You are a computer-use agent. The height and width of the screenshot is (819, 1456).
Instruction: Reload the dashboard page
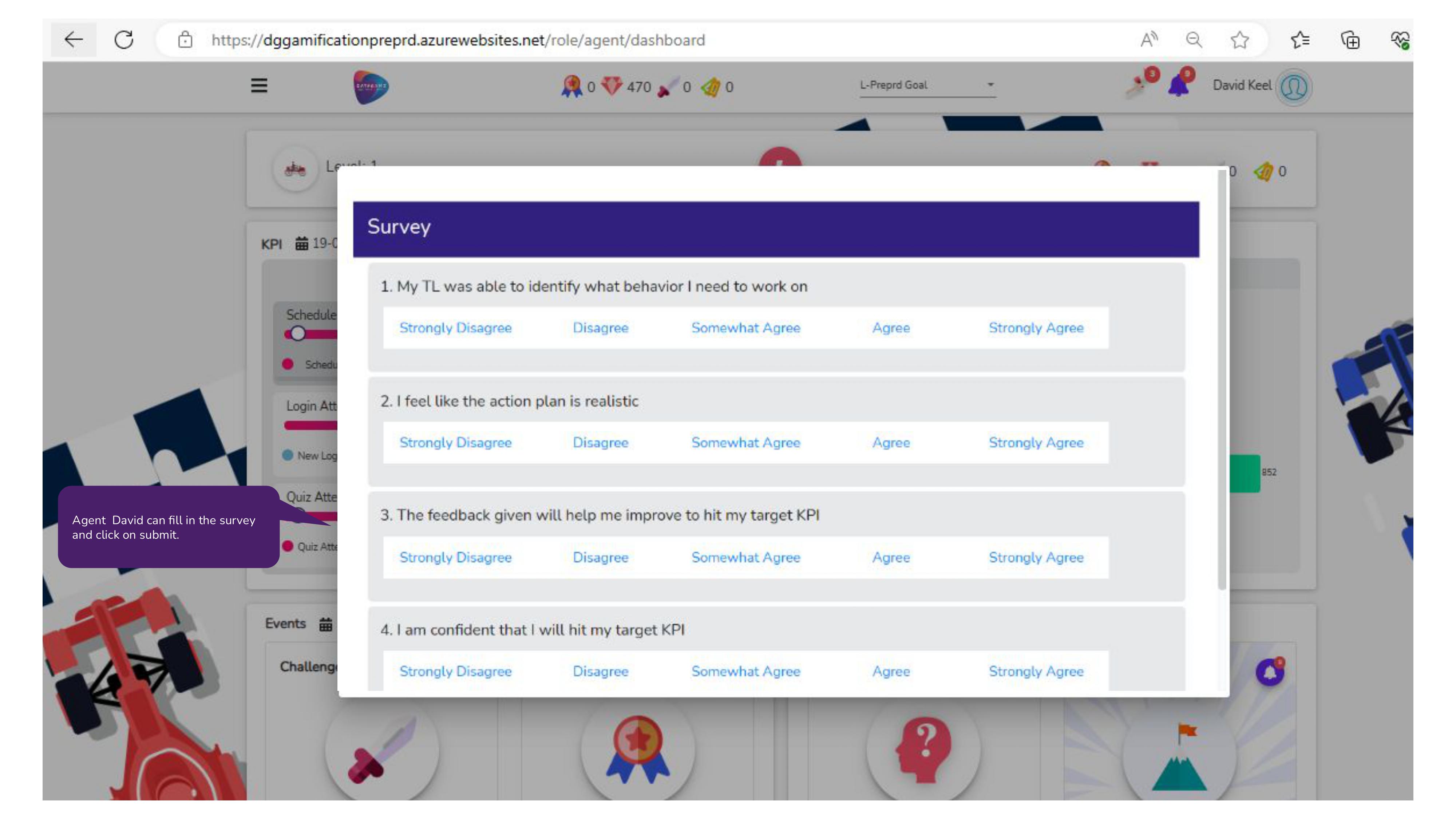(124, 40)
